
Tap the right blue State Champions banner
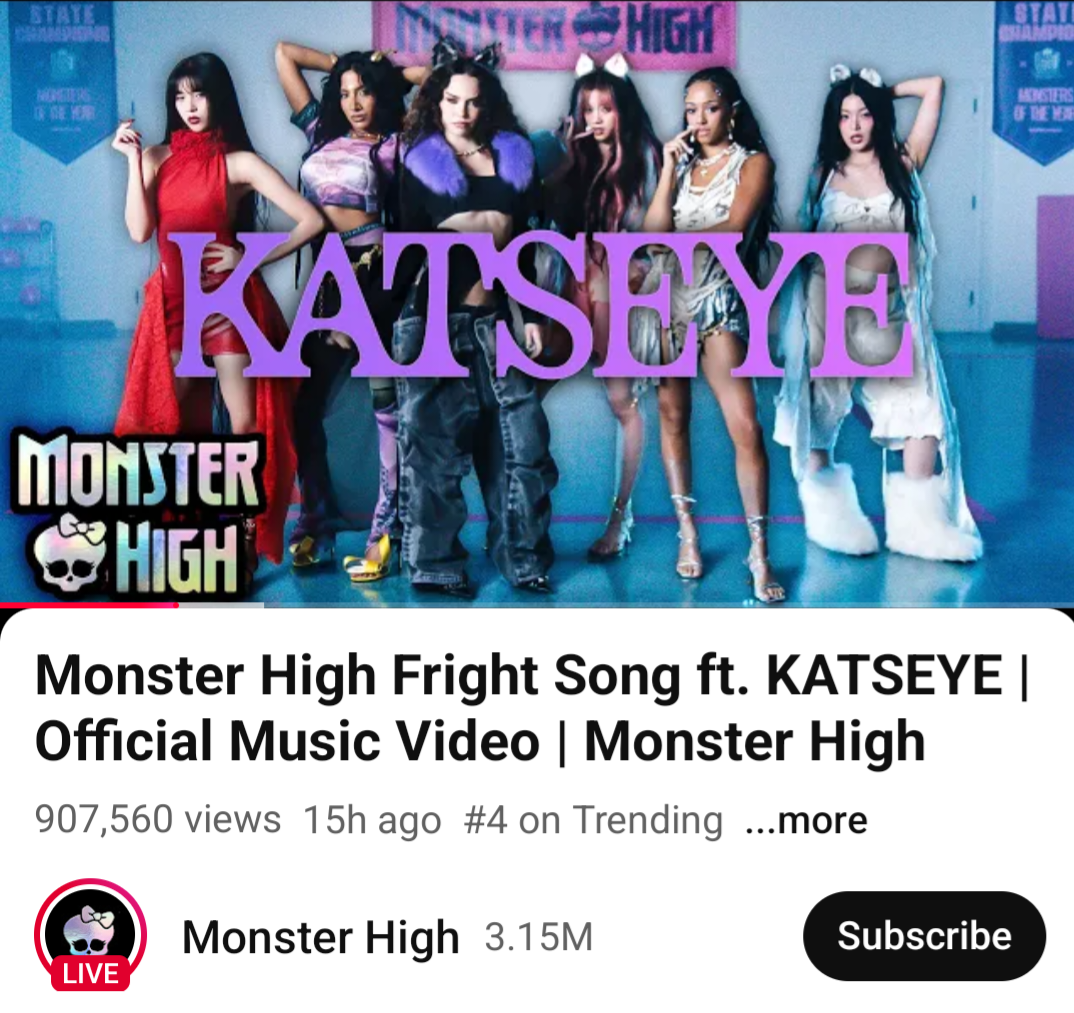[x=1034, y=81]
